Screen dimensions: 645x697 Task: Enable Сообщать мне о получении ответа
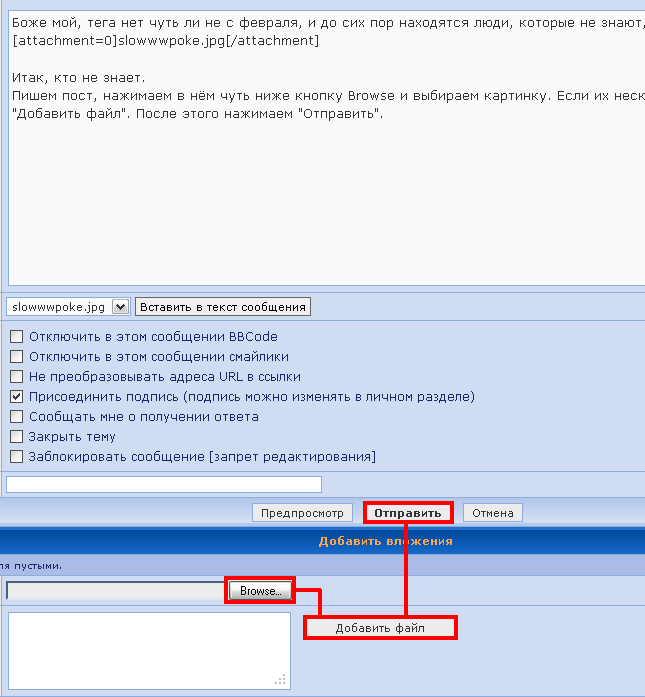pos(16,417)
